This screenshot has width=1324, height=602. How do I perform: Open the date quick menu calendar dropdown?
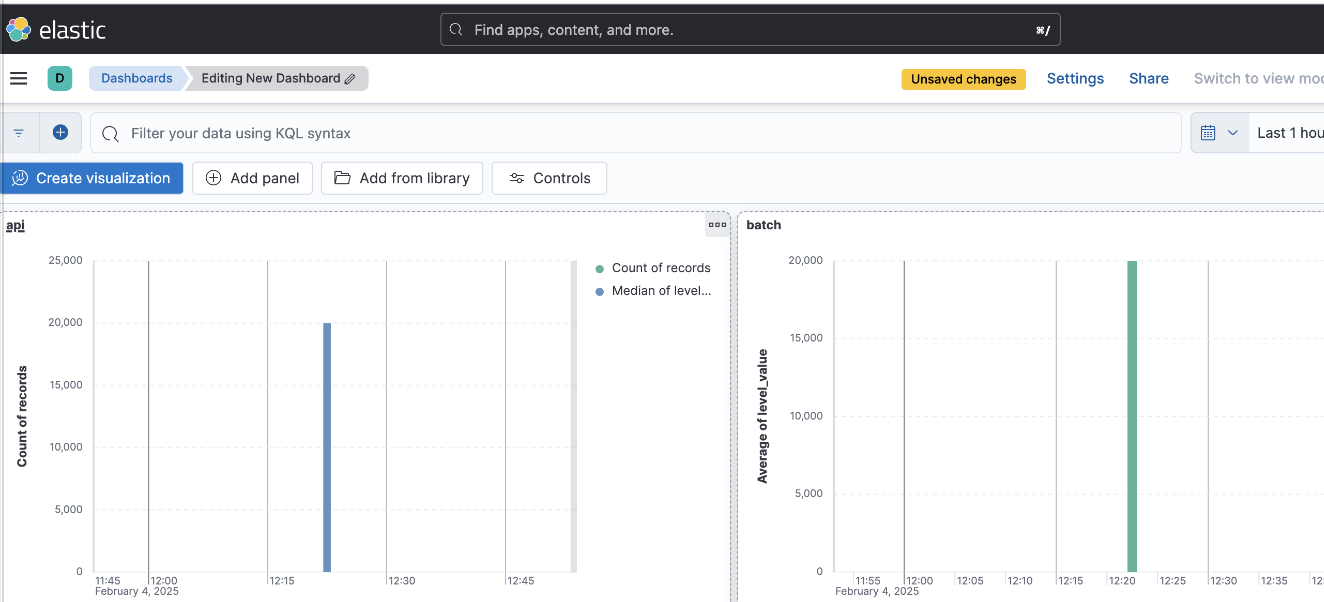click(x=1219, y=133)
